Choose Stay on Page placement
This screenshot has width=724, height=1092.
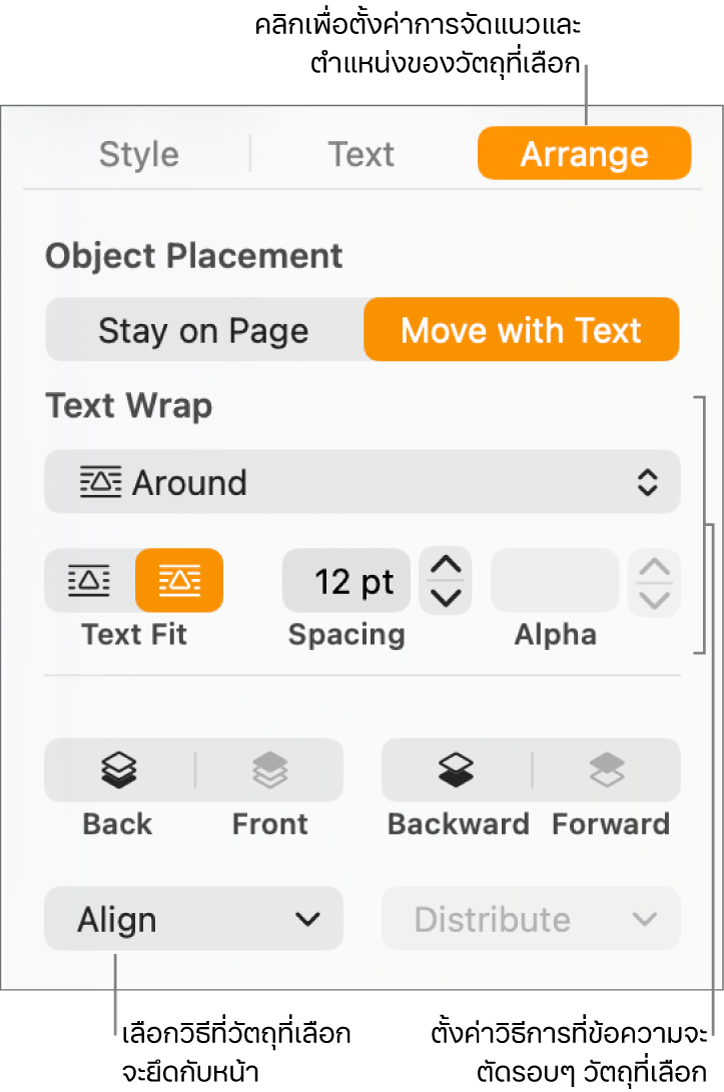coord(204,330)
